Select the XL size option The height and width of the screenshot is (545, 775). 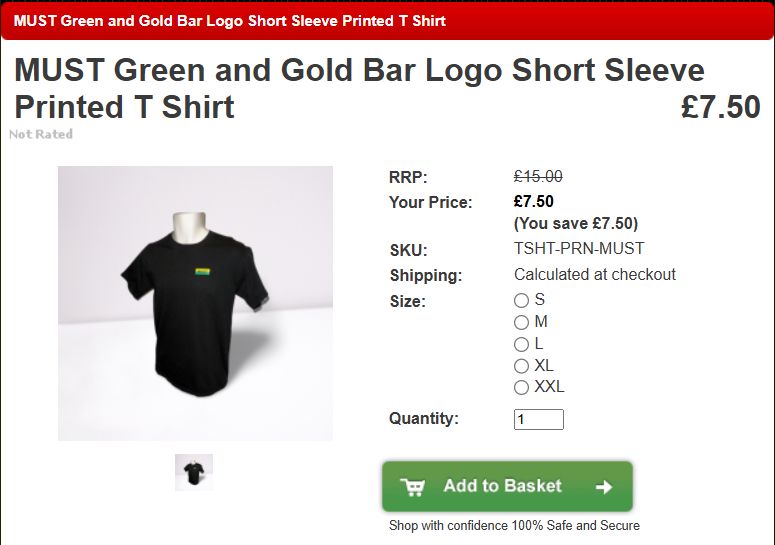coord(521,366)
